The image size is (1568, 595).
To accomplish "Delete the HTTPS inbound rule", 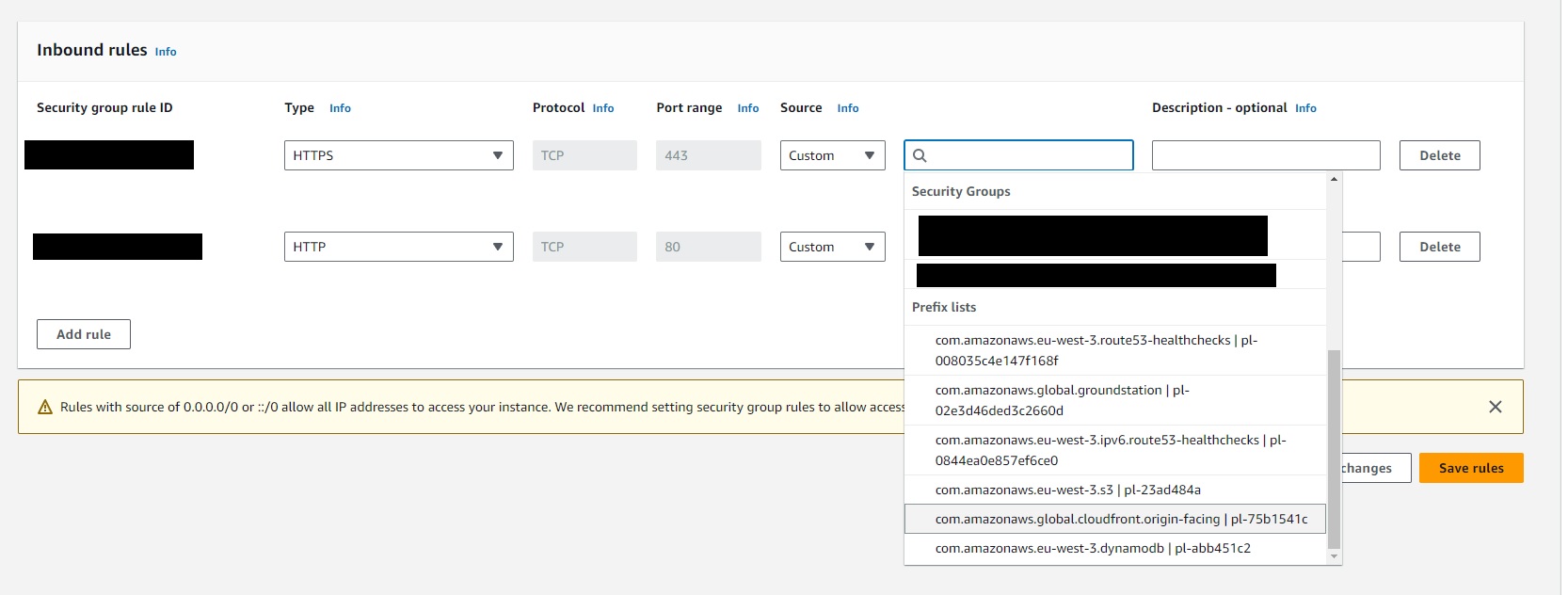I will 1439,155.
